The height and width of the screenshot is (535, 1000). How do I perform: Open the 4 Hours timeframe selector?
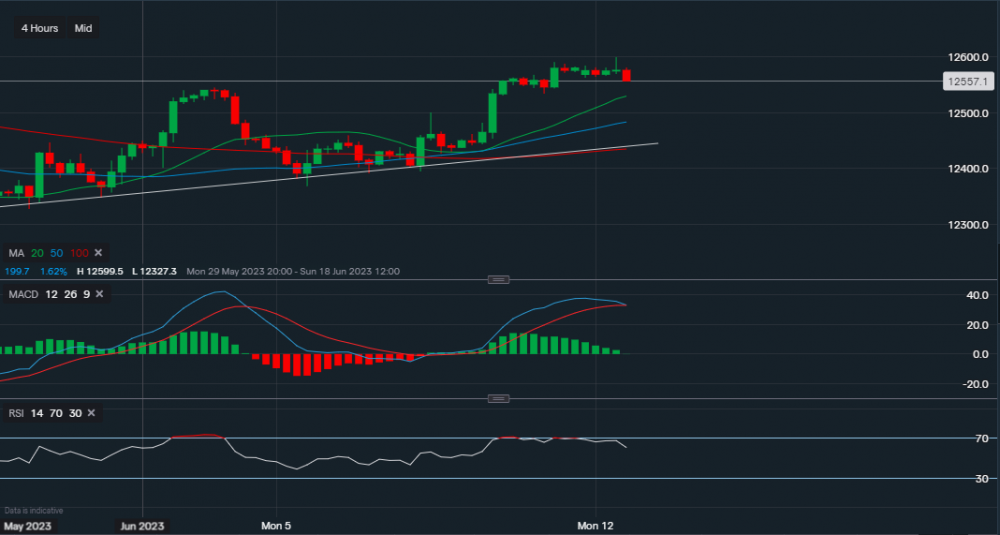42,28
